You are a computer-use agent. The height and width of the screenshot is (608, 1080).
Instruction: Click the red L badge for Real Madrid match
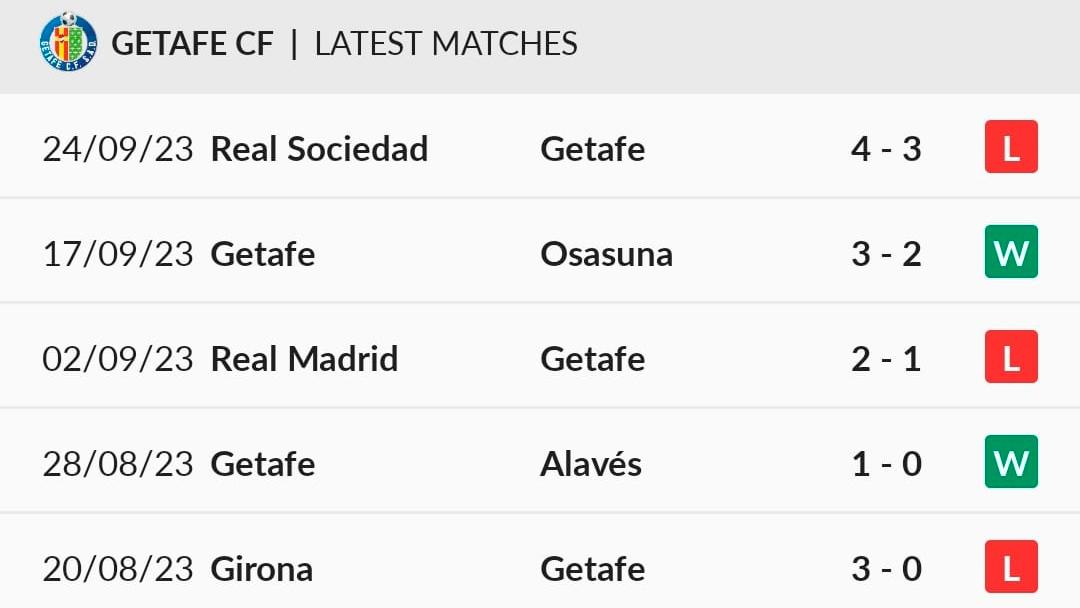[1011, 357]
